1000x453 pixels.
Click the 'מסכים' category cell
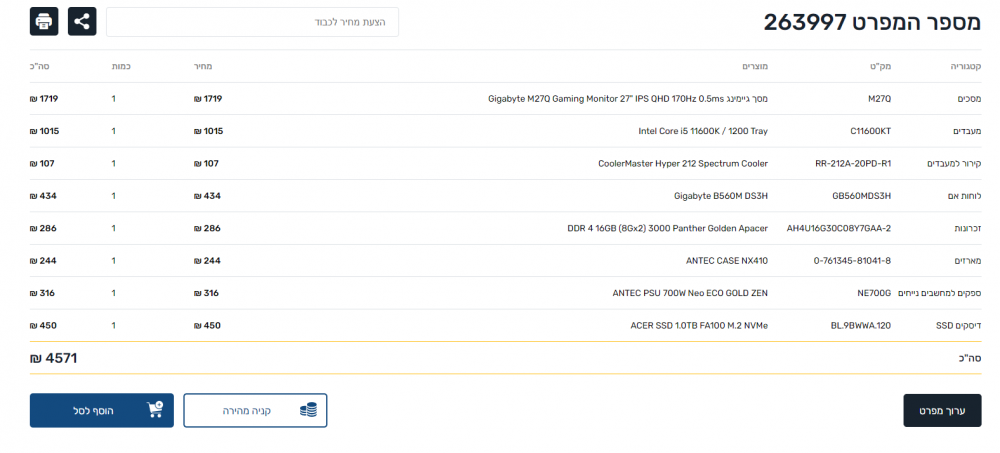970,99
